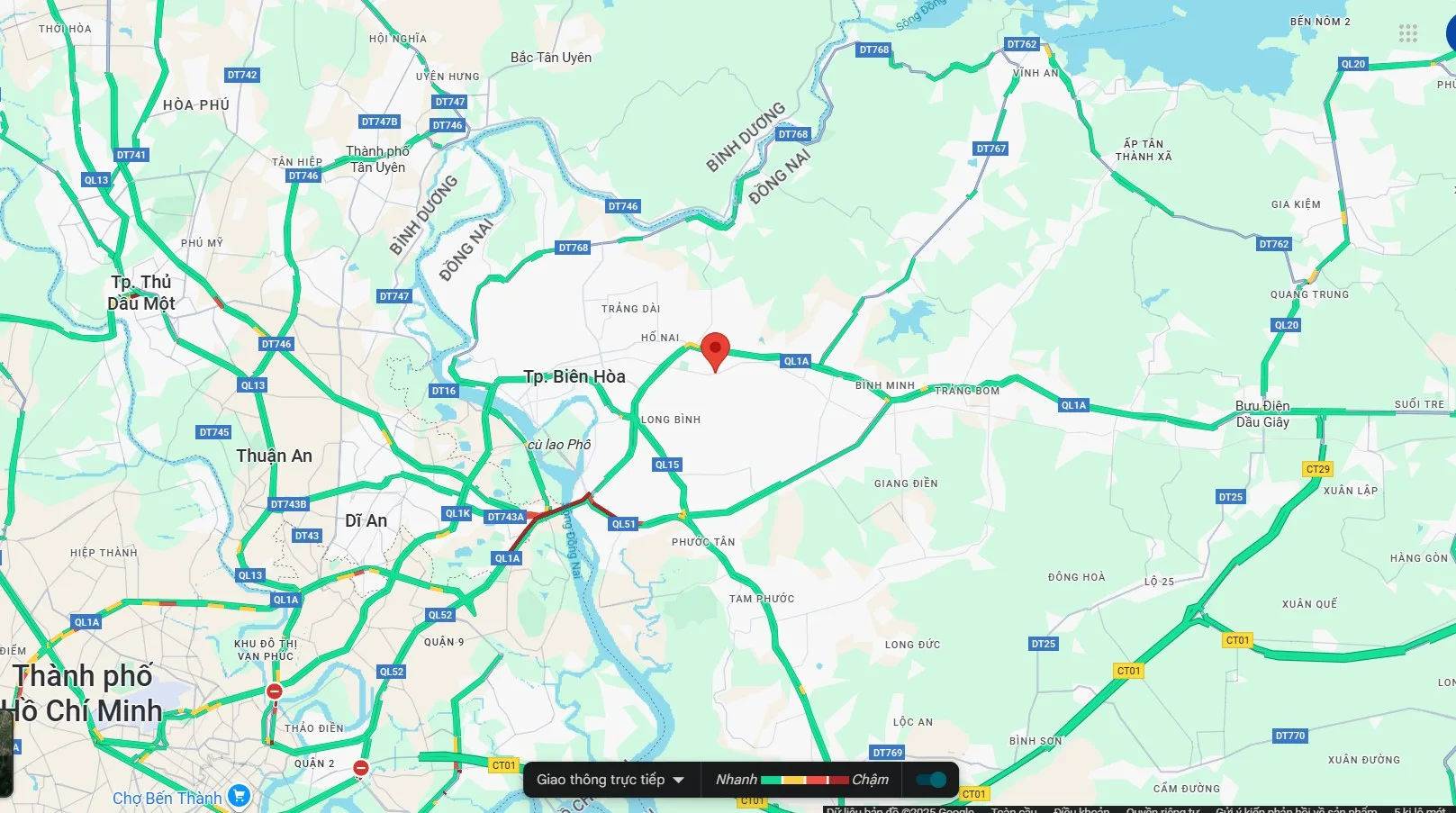Toggle the live traffic layer switch

[931, 780]
